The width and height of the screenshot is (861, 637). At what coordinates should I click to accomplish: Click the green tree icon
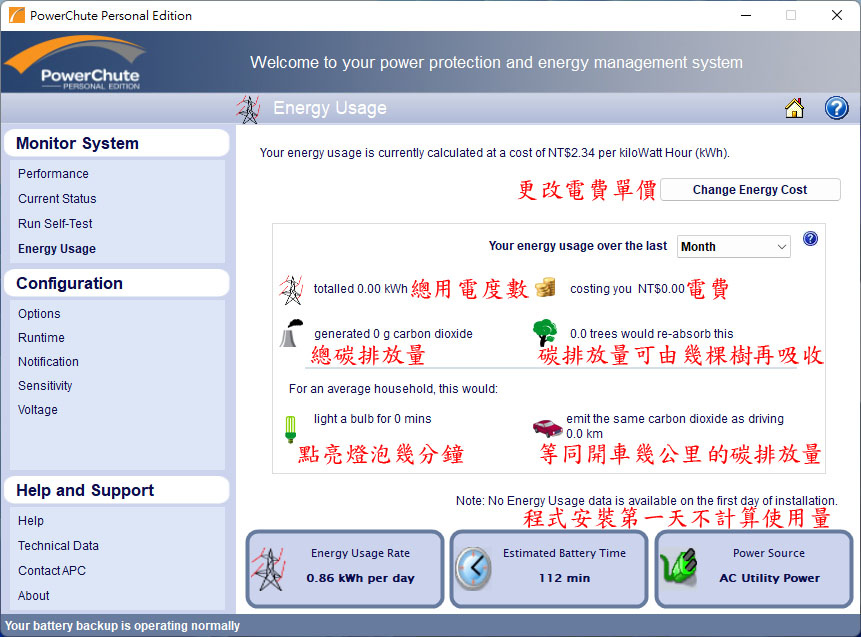[545, 333]
